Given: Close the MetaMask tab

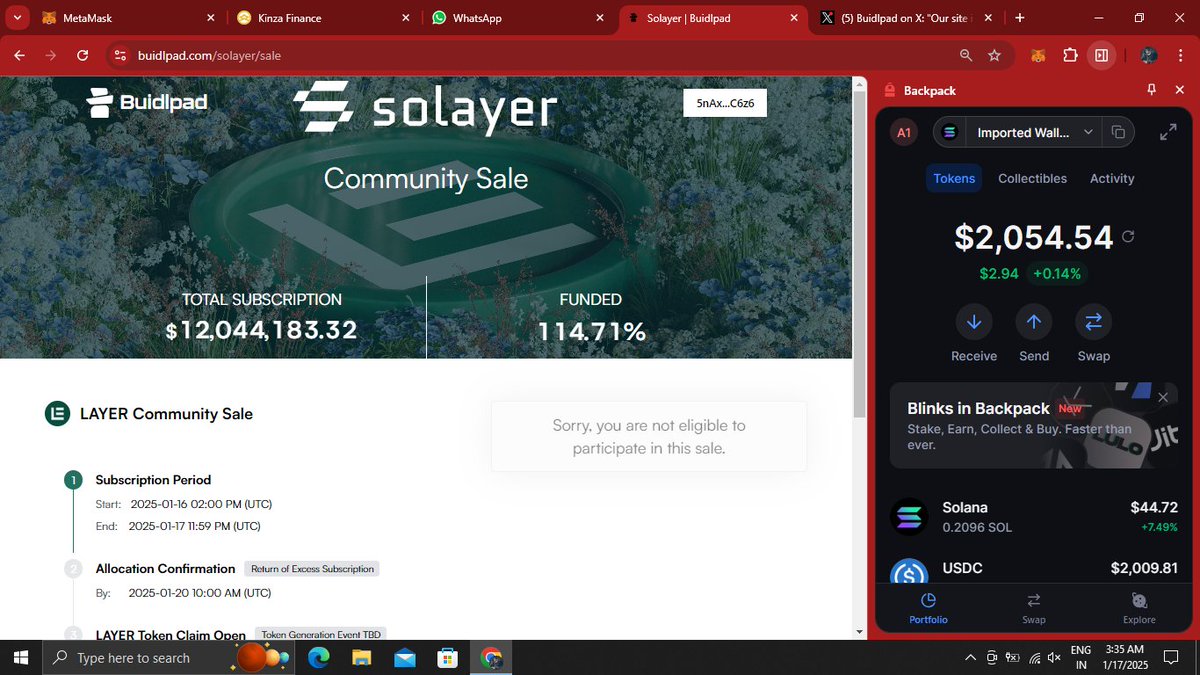Looking at the screenshot, I should click(x=210, y=18).
